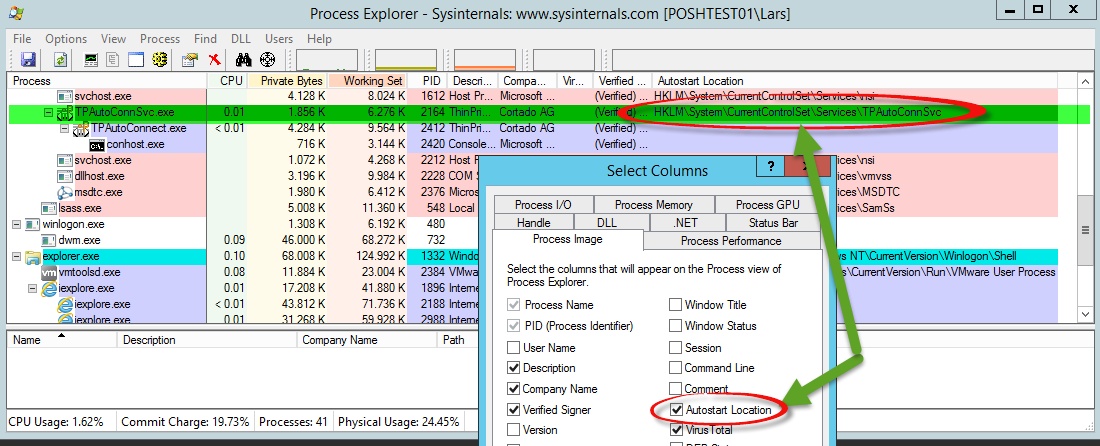Image resolution: width=1100 pixels, height=446 pixels.
Task: Collapse the first iexplore.exe tree node
Action: [x=32, y=288]
